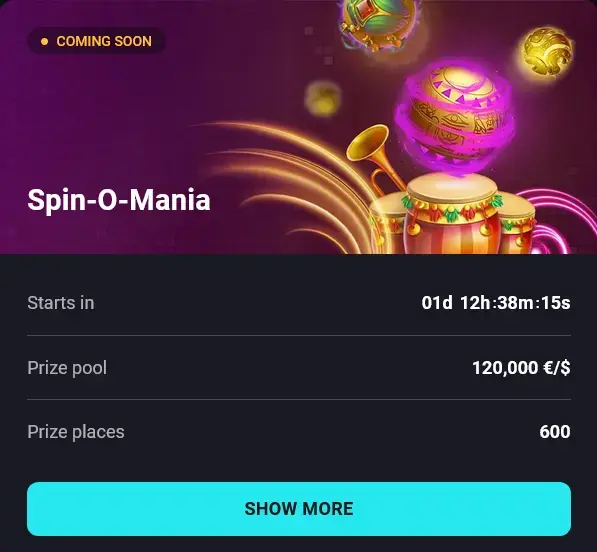Select the glowing pink hieroglyph orb
Image resolution: width=597 pixels, height=552 pixels.
click(454, 116)
